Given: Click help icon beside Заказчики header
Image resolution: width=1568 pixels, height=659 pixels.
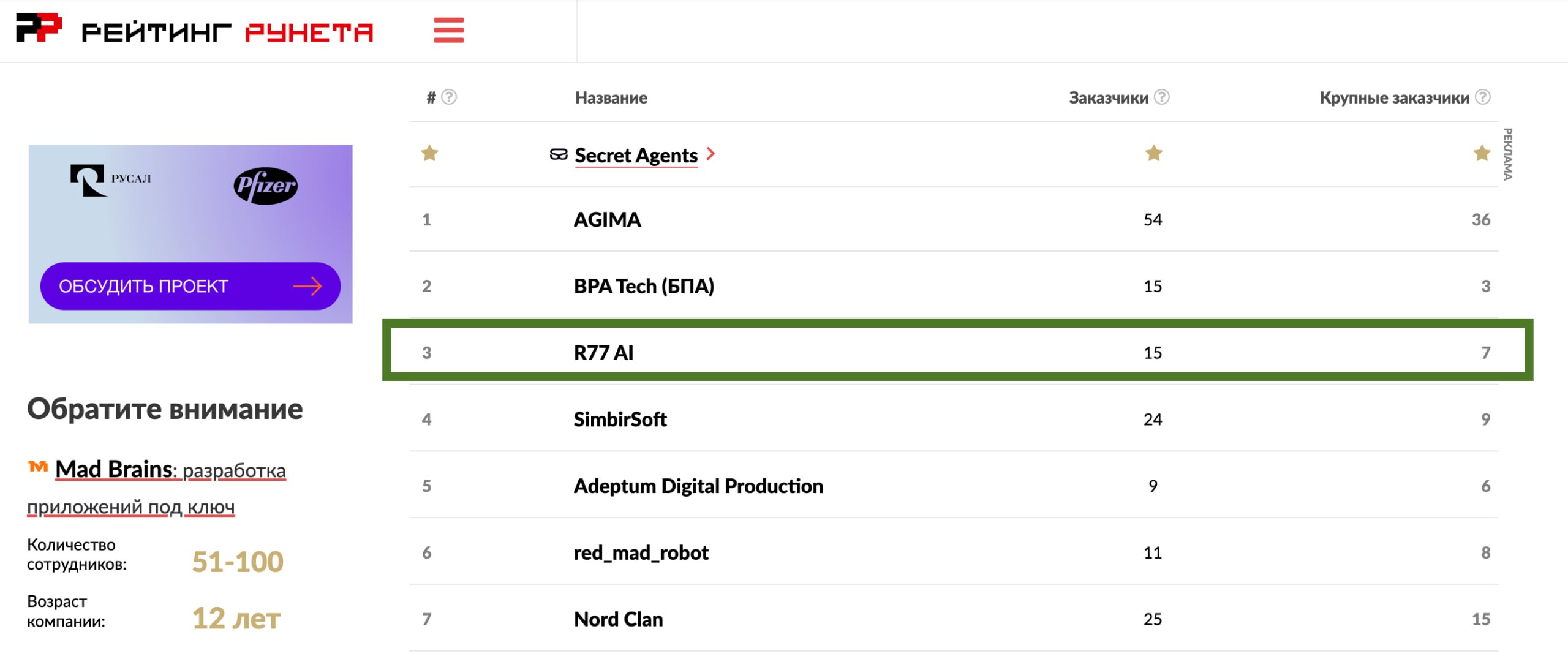Looking at the screenshot, I should click(x=1162, y=97).
